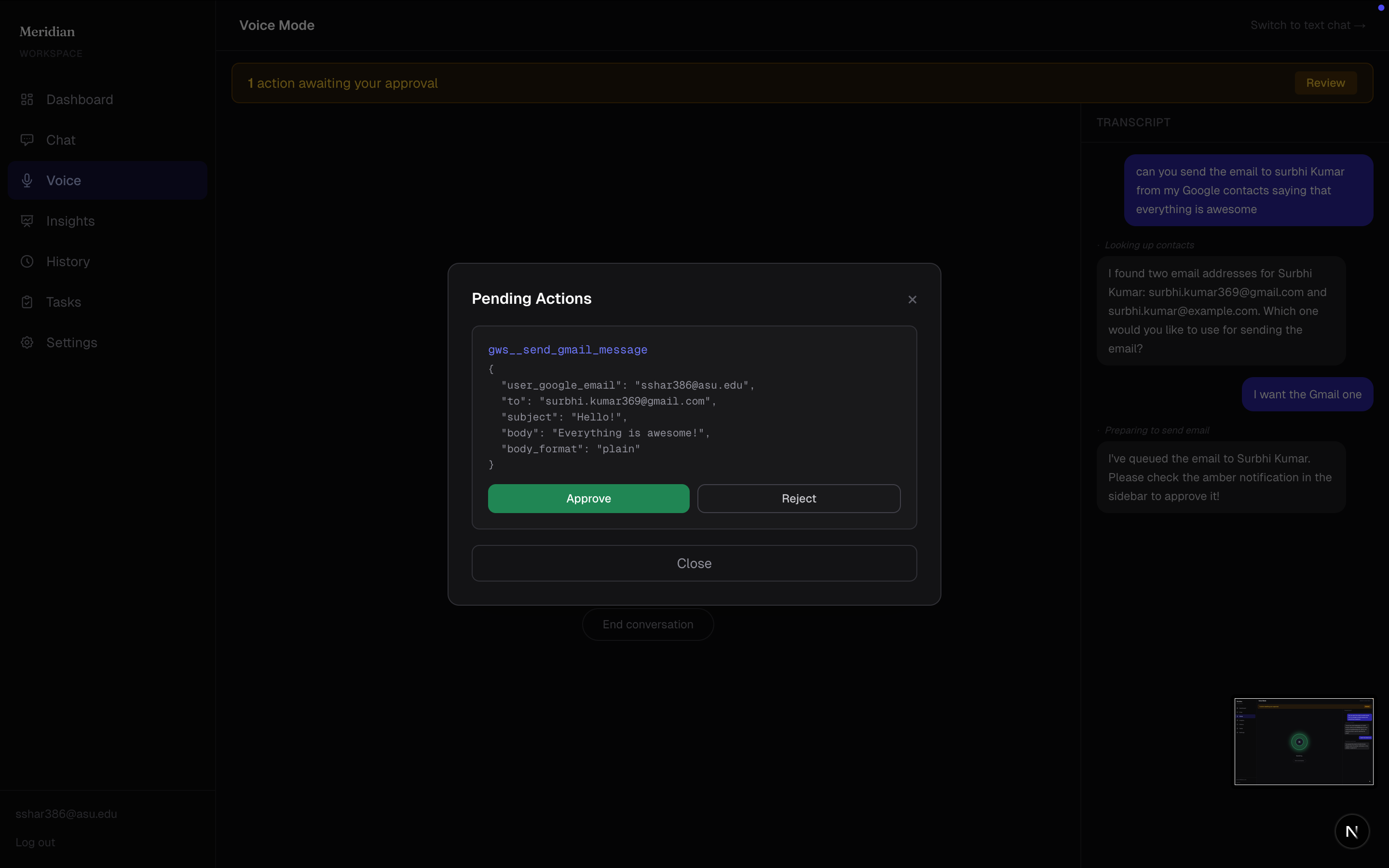Click the History clock icon
1389x868 pixels.
coord(27,261)
